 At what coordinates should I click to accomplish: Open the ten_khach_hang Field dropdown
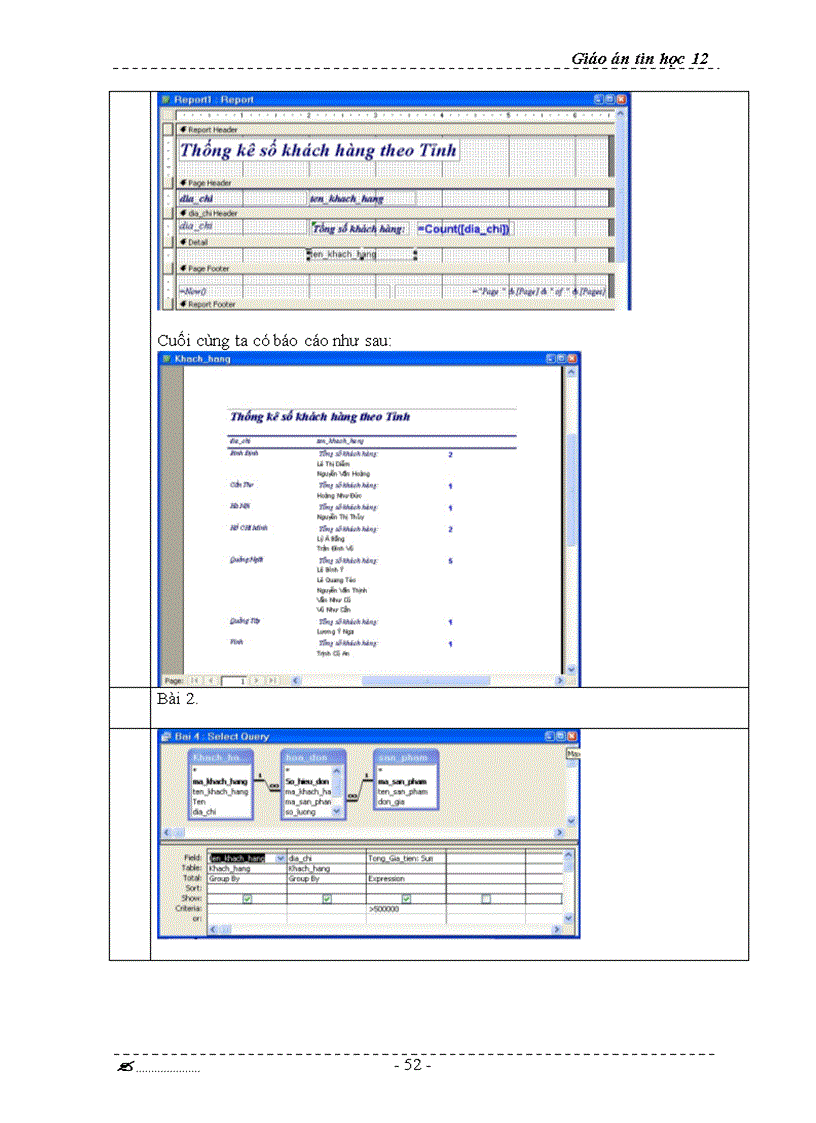(x=280, y=858)
